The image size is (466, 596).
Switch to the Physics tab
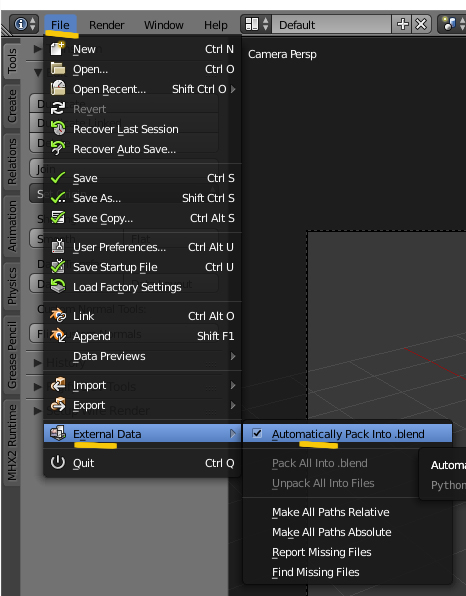[x=11, y=286]
